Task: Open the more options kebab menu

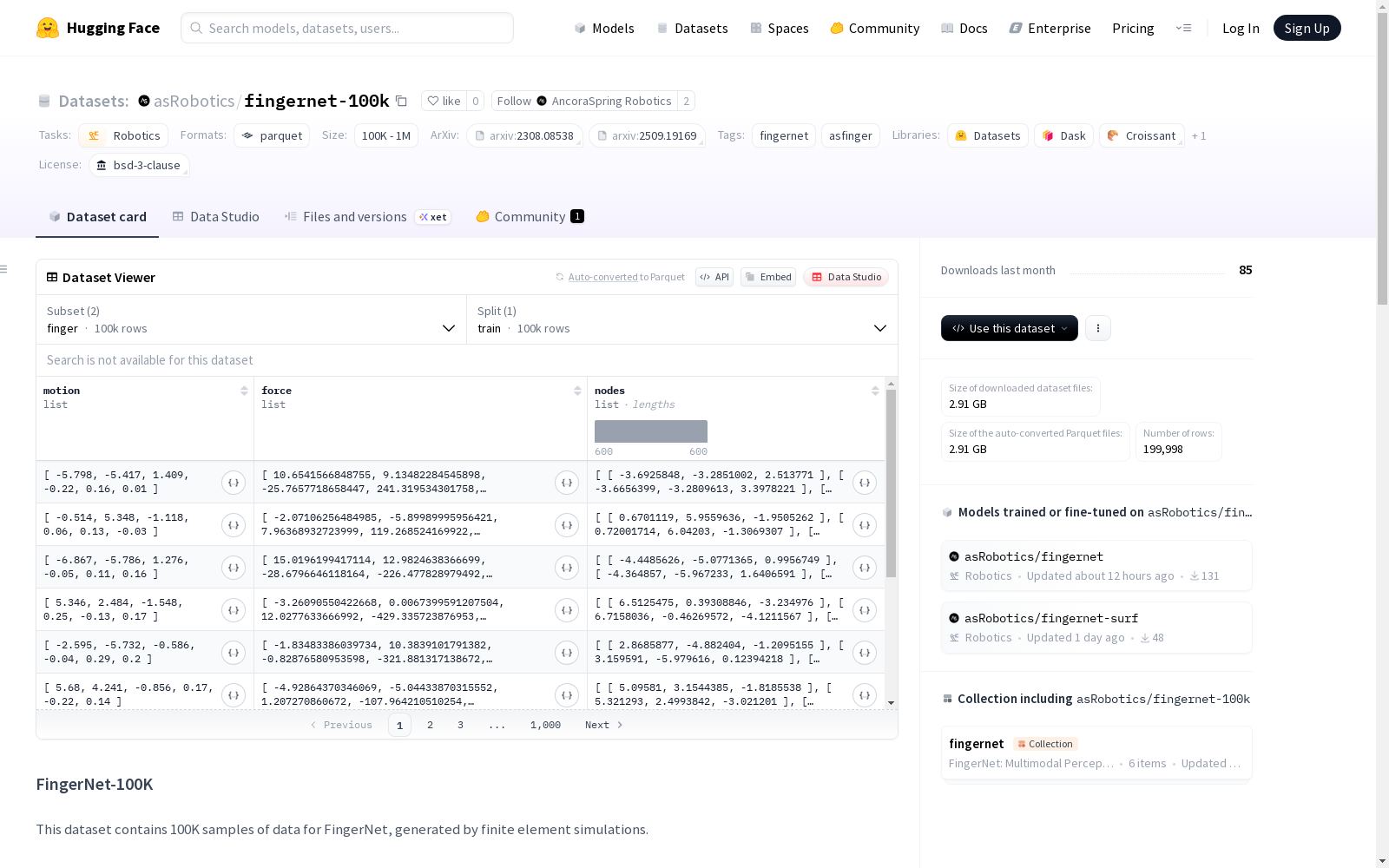Action: point(1098,328)
